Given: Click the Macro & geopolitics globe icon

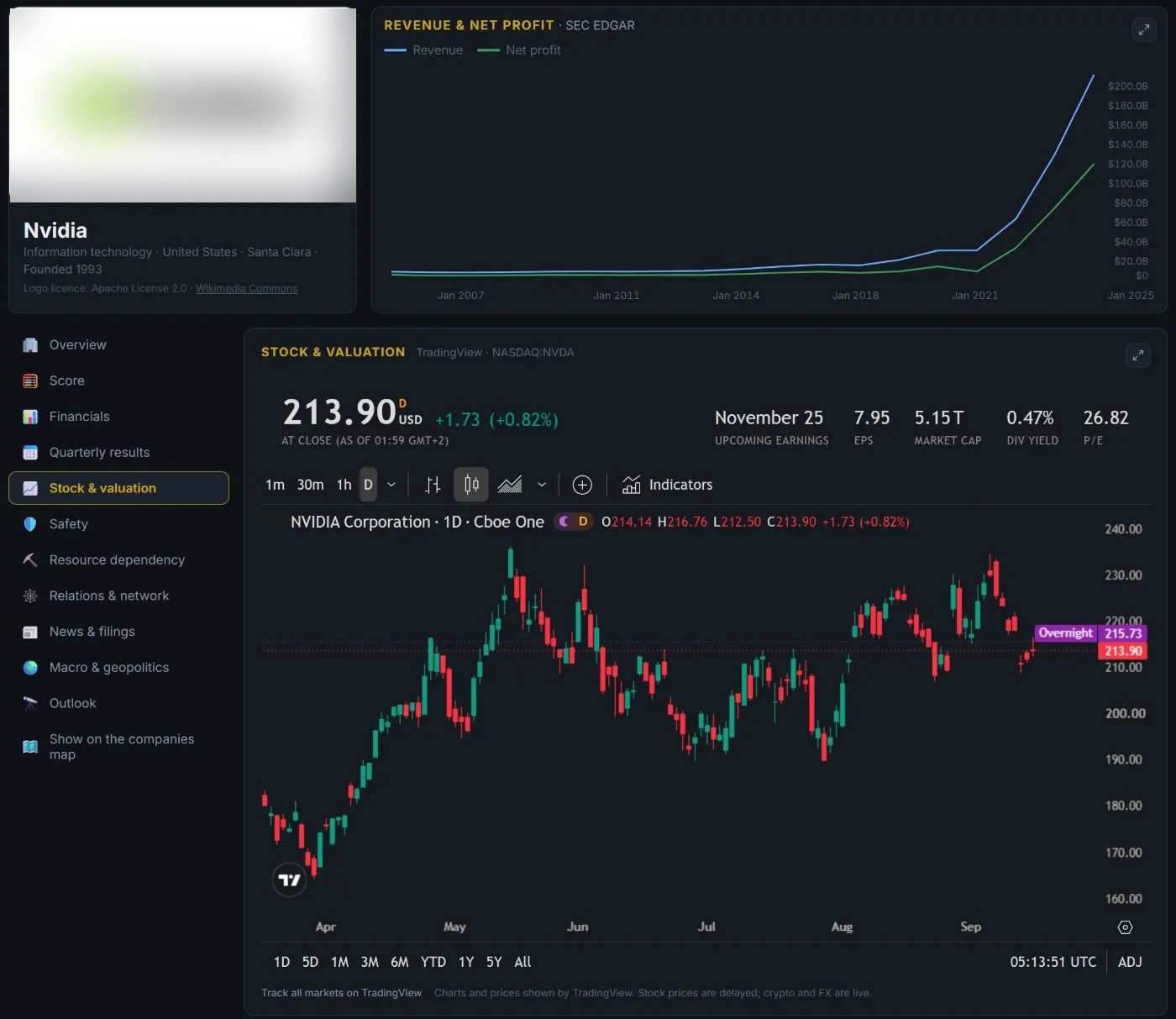Looking at the screenshot, I should coord(30,668).
